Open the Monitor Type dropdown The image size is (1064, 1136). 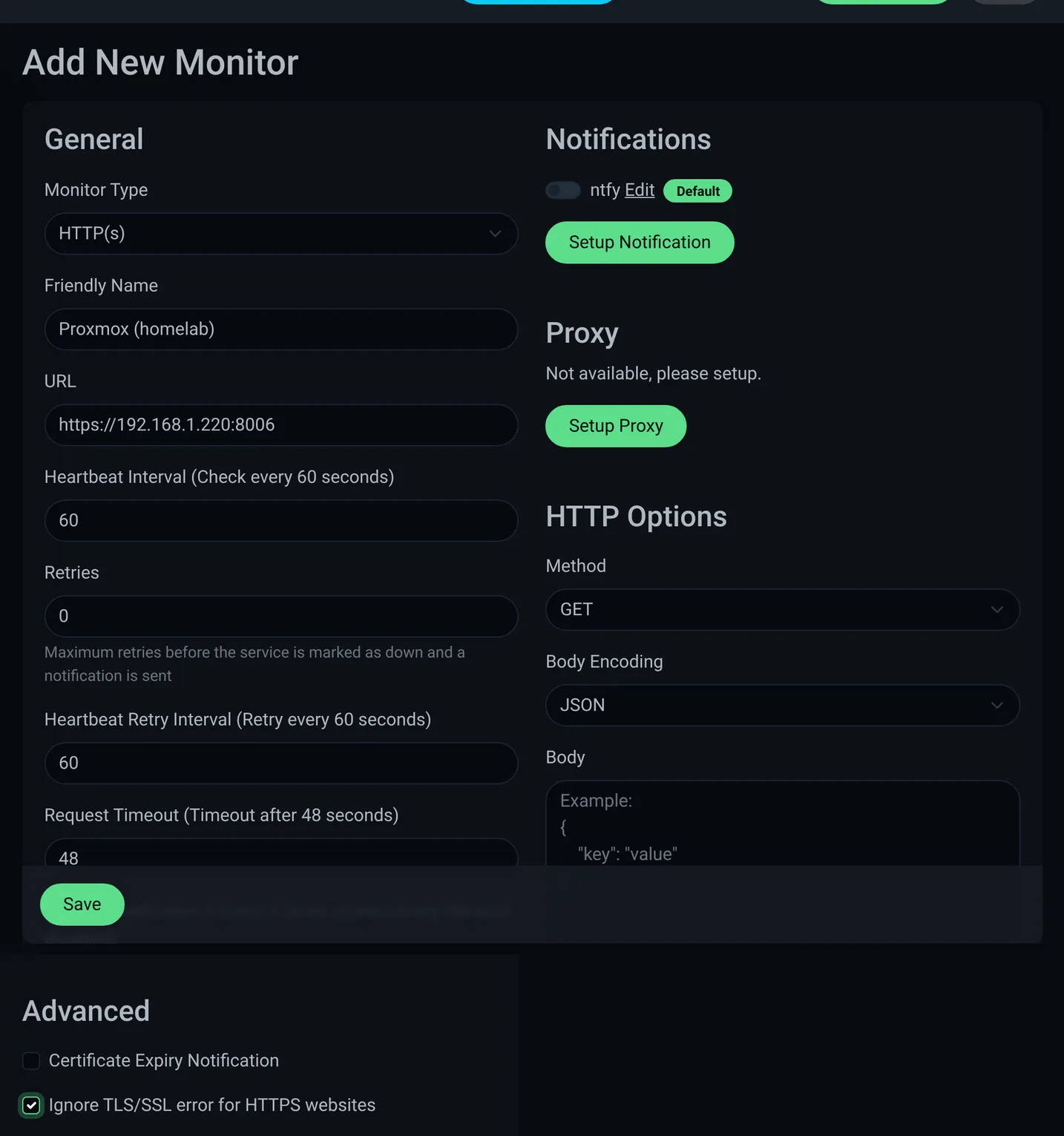click(x=281, y=234)
